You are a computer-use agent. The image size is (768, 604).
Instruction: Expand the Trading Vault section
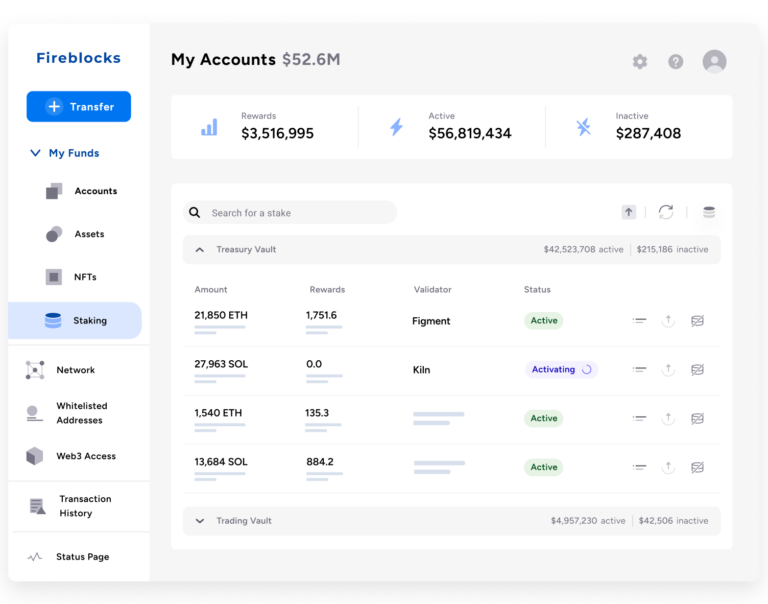pos(200,521)
